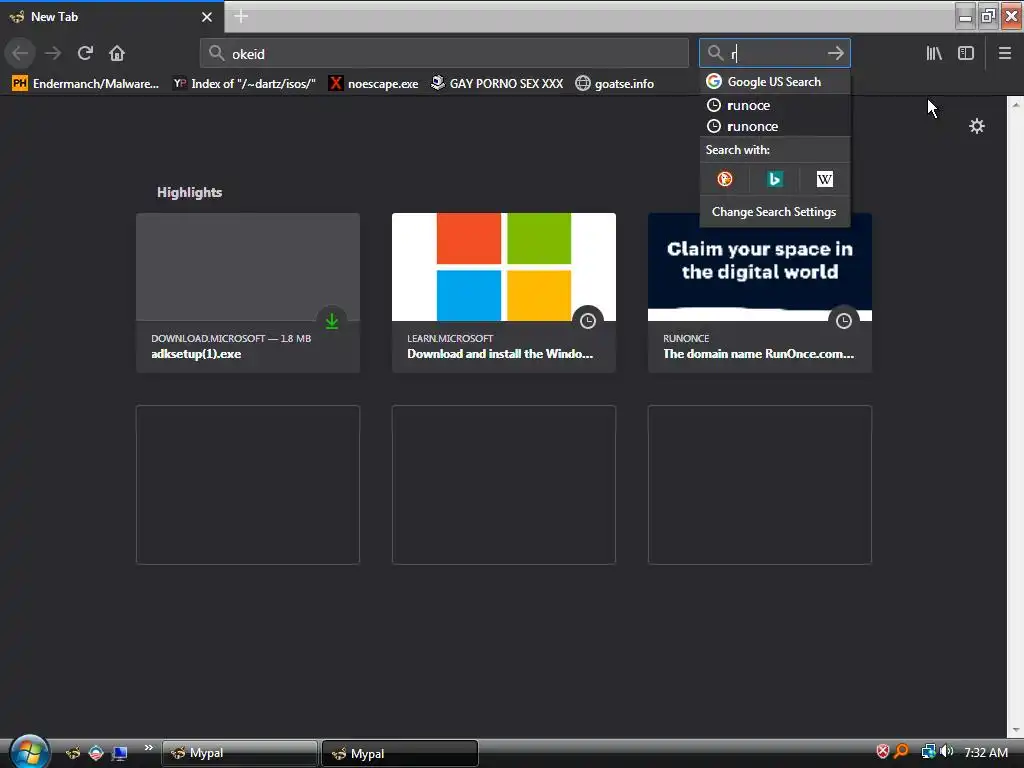
Task: Click history clock badge on RunOnce card
Action: click(844, 321)
